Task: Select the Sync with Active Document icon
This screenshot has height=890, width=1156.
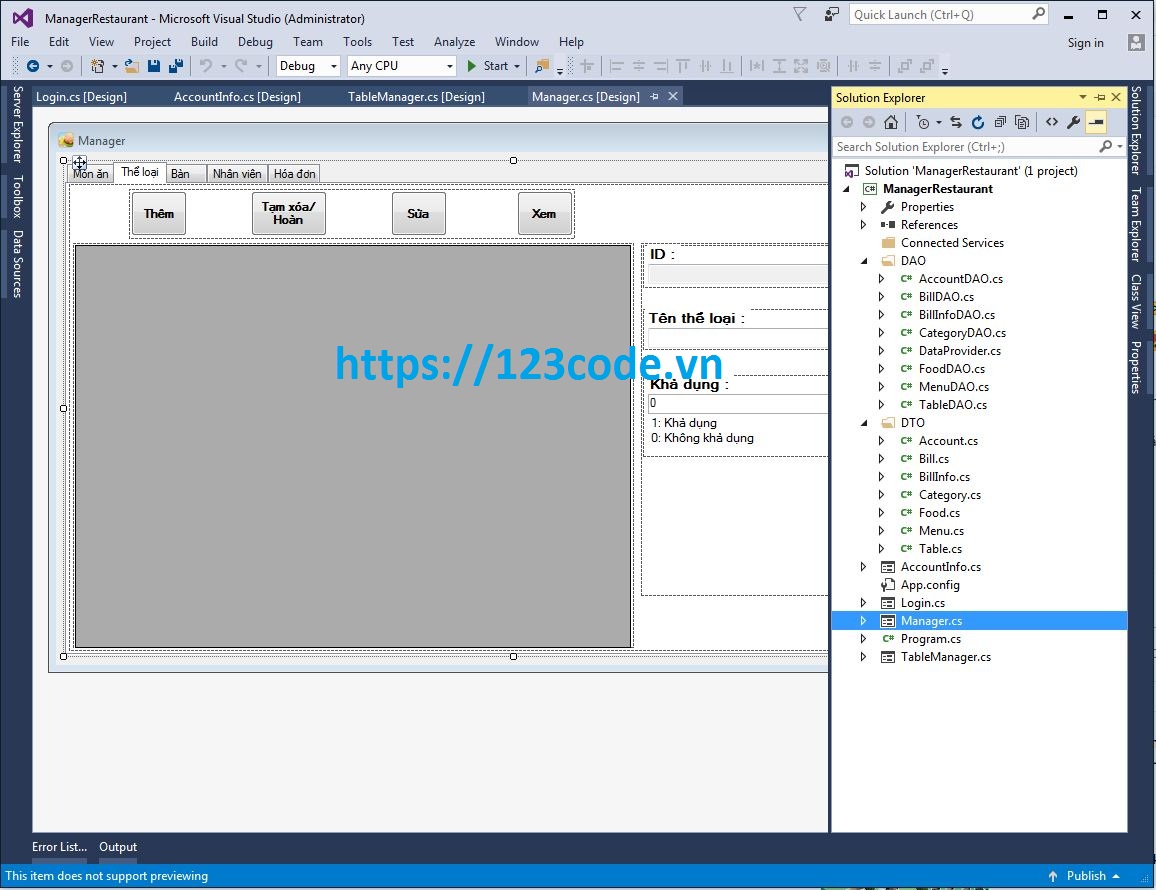Action: 956,121
